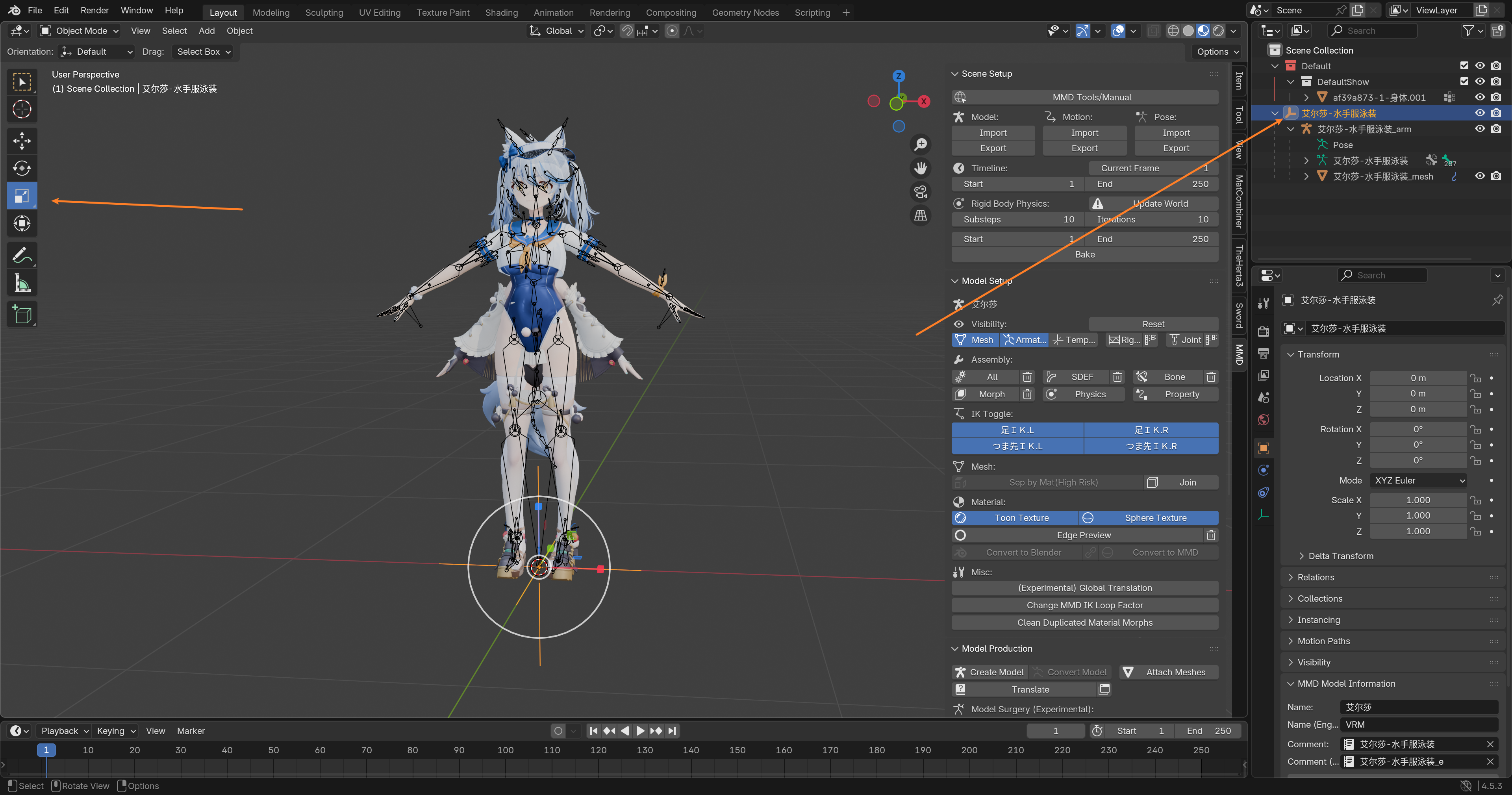Click Clean Duplicated Material Morphs button
The height and width of the screenshot is (795, 1512).
(1085, 623)
